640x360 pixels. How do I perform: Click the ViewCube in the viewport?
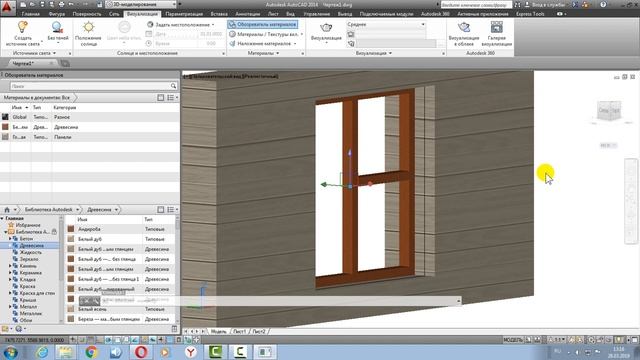click(x=609, y=110)
